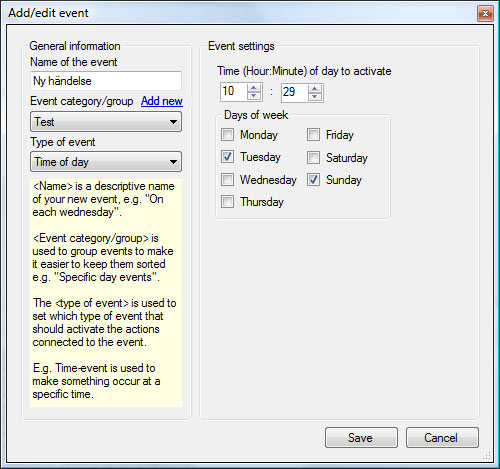Expand the Type of event dropdown
The width and height of the screenshot is (500, 469).
point(106,162)
